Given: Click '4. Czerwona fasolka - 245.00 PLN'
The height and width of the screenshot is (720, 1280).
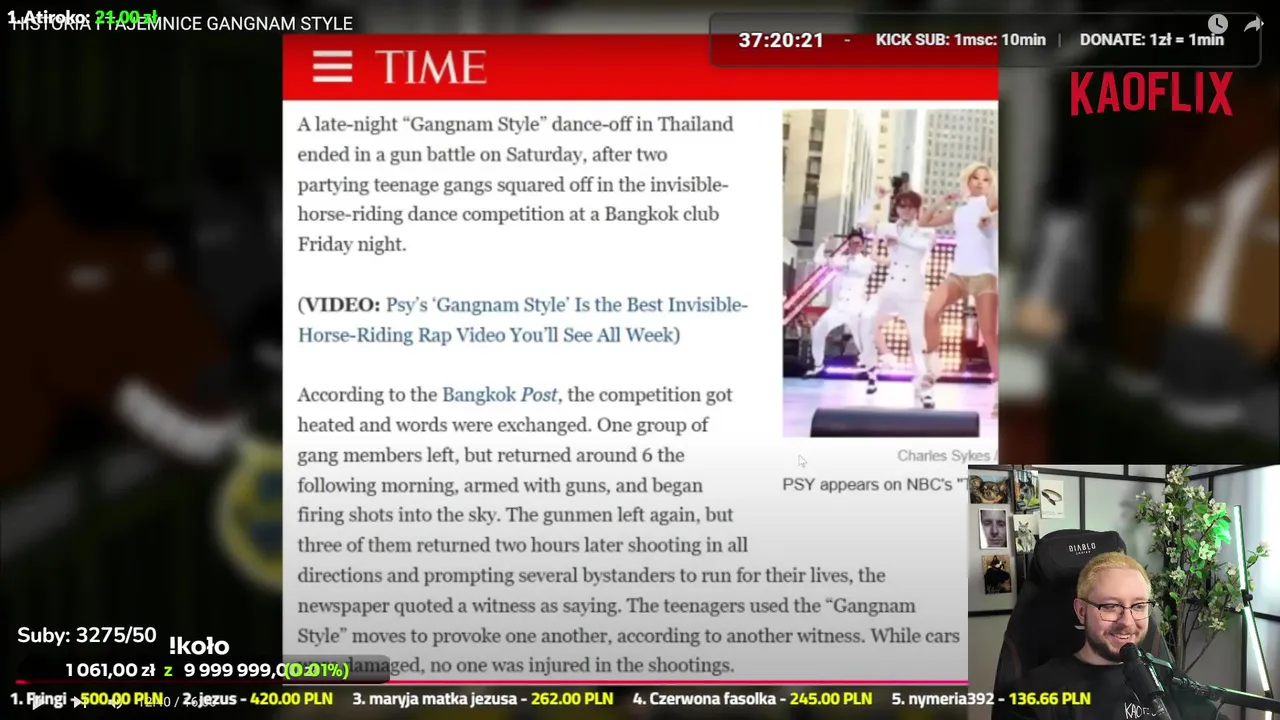Looking at the screenshot, I should pos(751,699).
